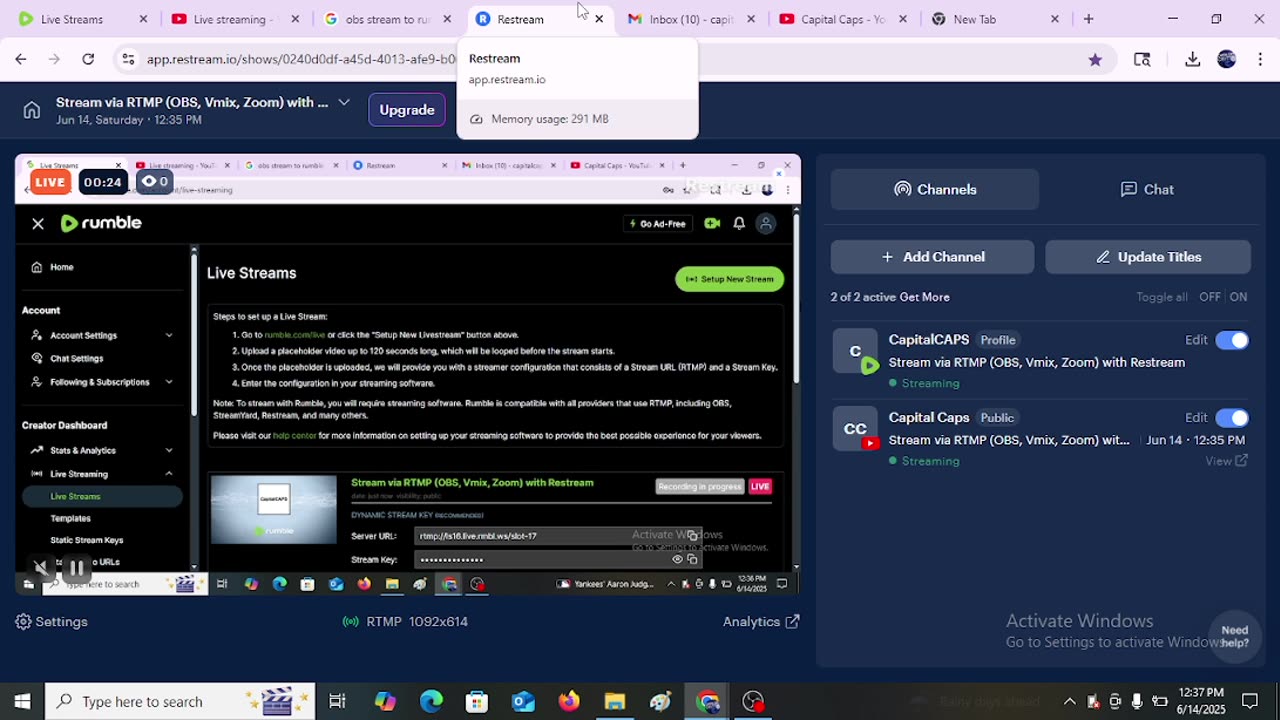Switch to the Channels tab
Image resolution: width=1280 pixels, height=720 pixels.
tap(935, 189)
